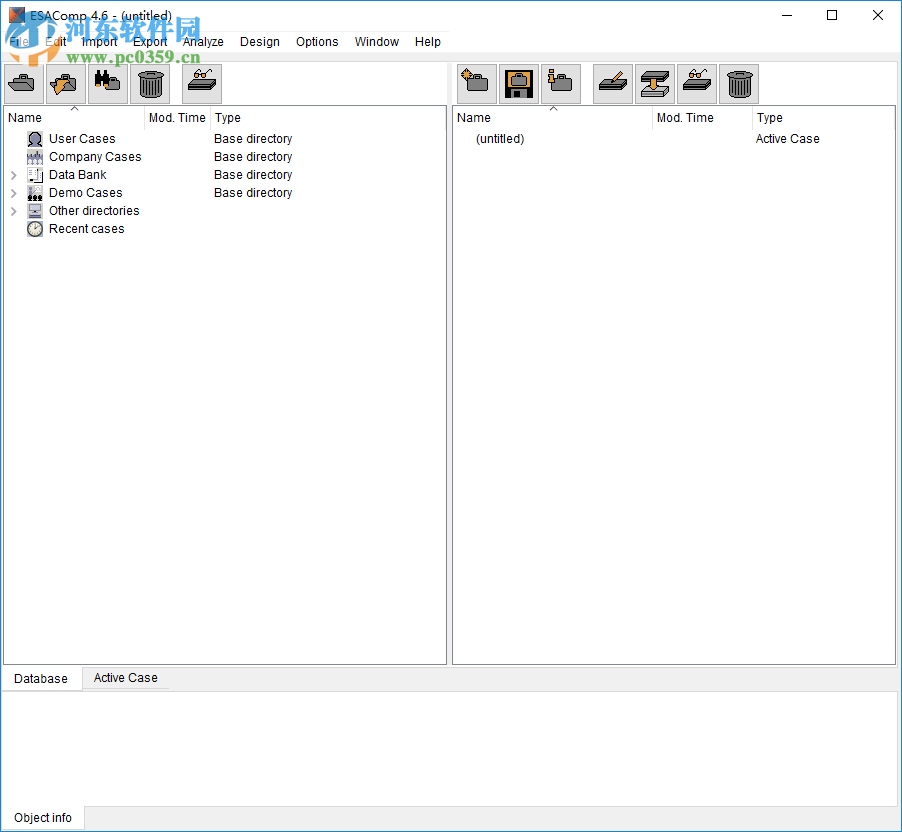Screen dimensions: 902x832
Task: Select the search binoculars icon on the left toolbar
Action: pyautogui.click(x=107, y=83)
